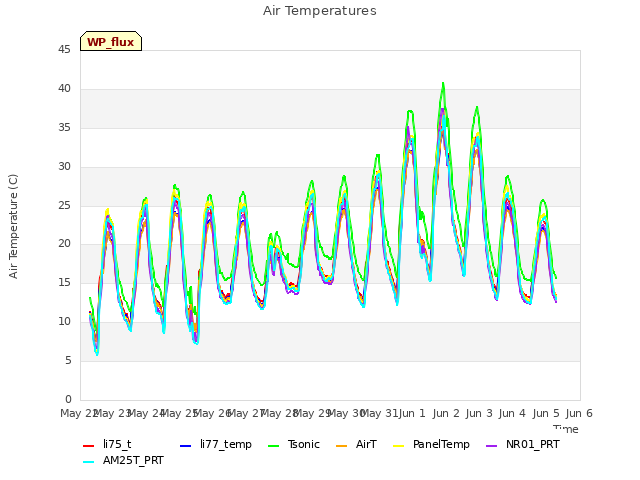640x480 pixels.
Task: Click the WP_flux label box
Action: 111,41
